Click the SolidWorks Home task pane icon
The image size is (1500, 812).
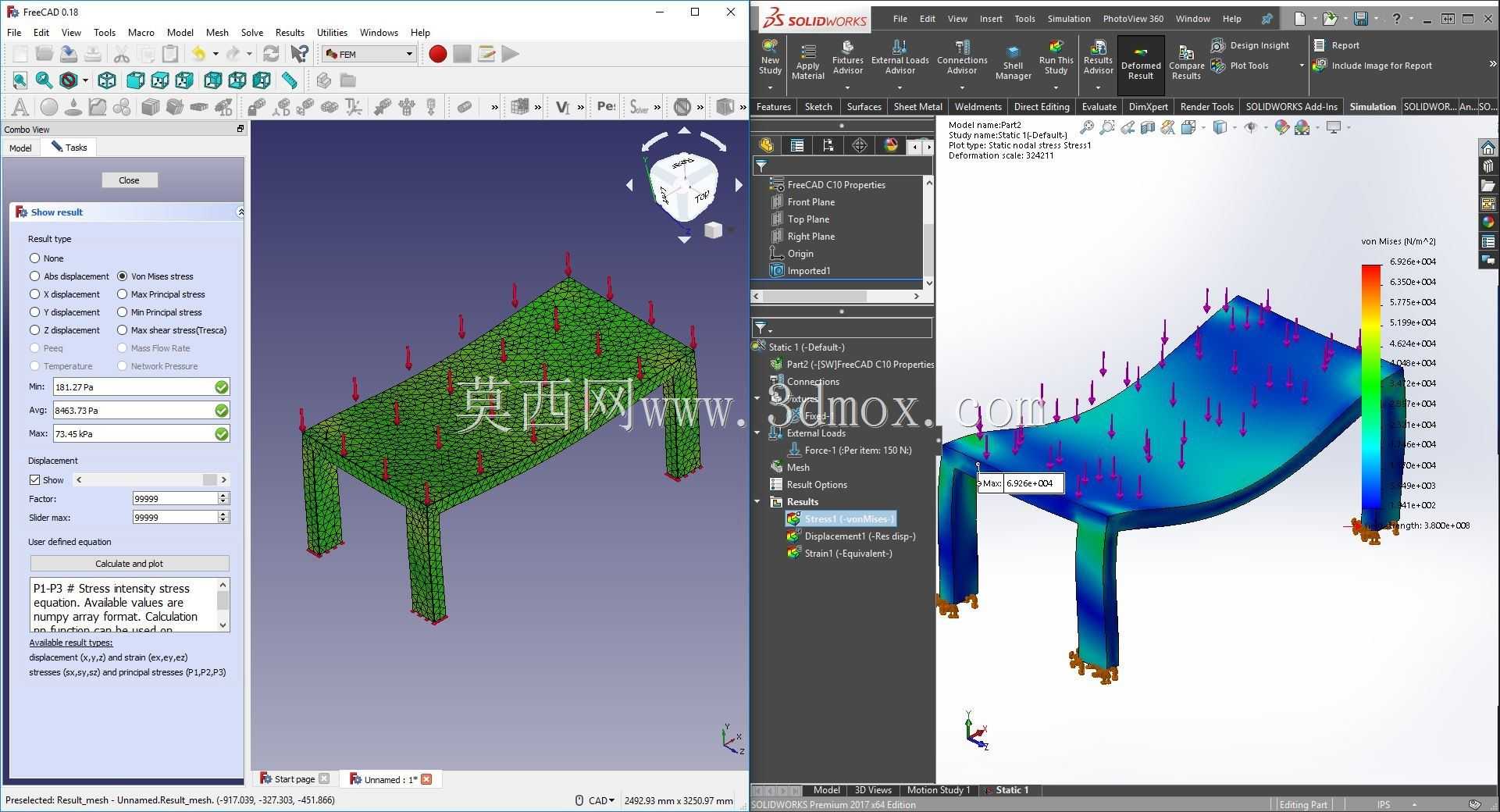click(1488, 148)
